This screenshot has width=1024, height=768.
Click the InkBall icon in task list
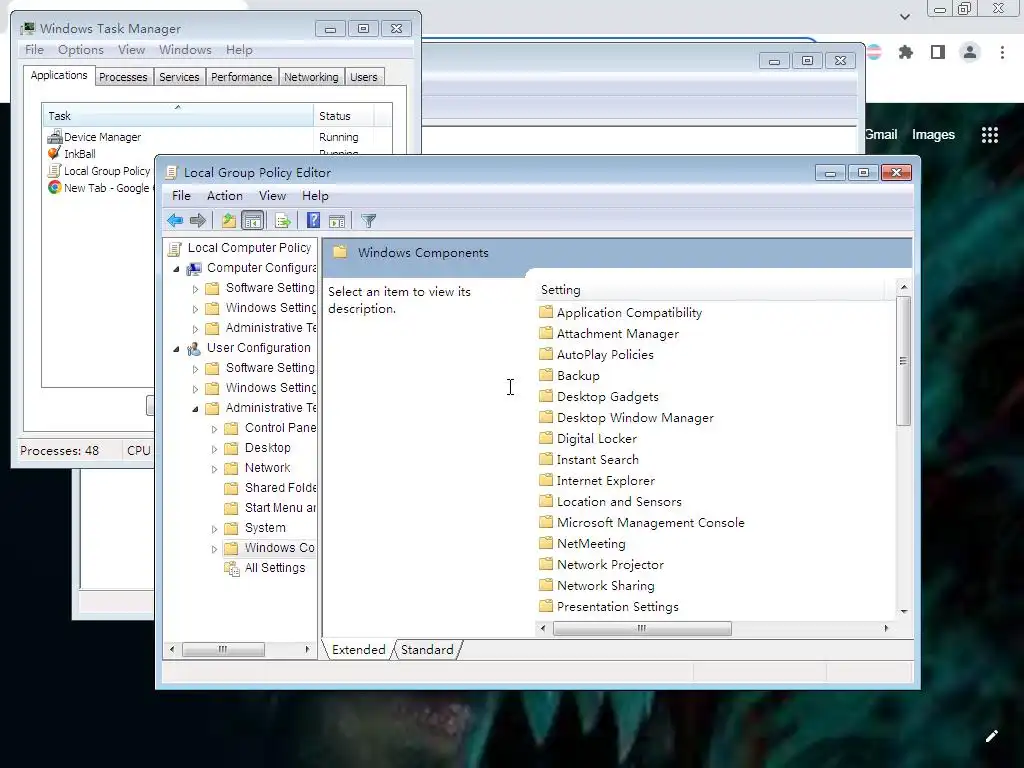coord(54,153)
